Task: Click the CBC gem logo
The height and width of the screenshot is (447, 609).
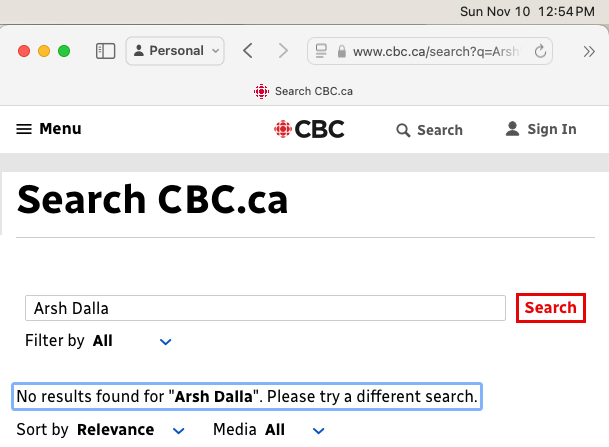Action: point(285,129)
